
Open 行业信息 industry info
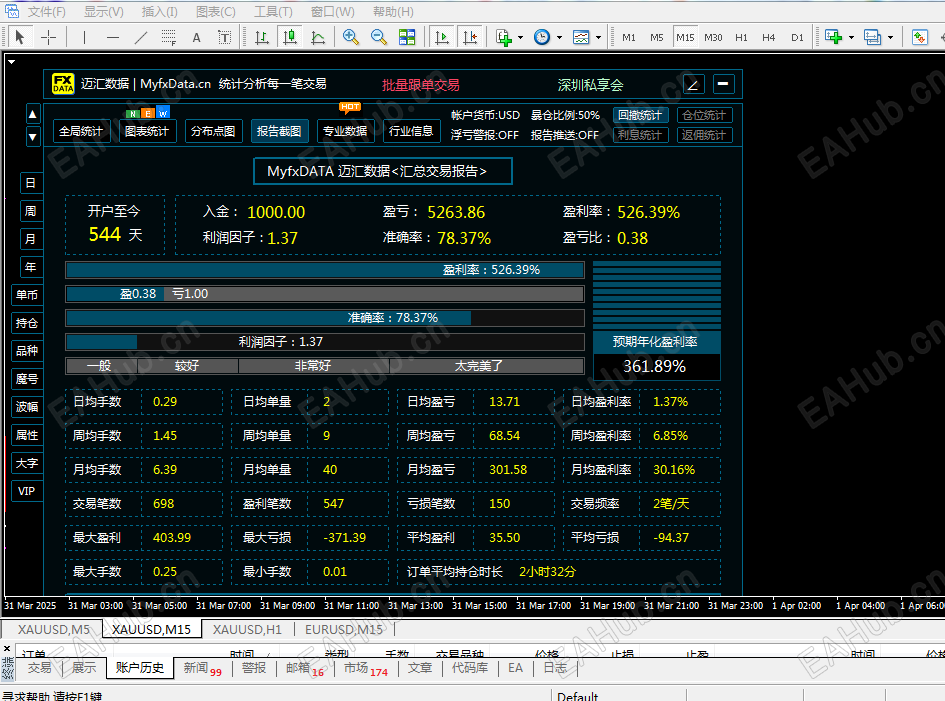(x=411, y=131)
